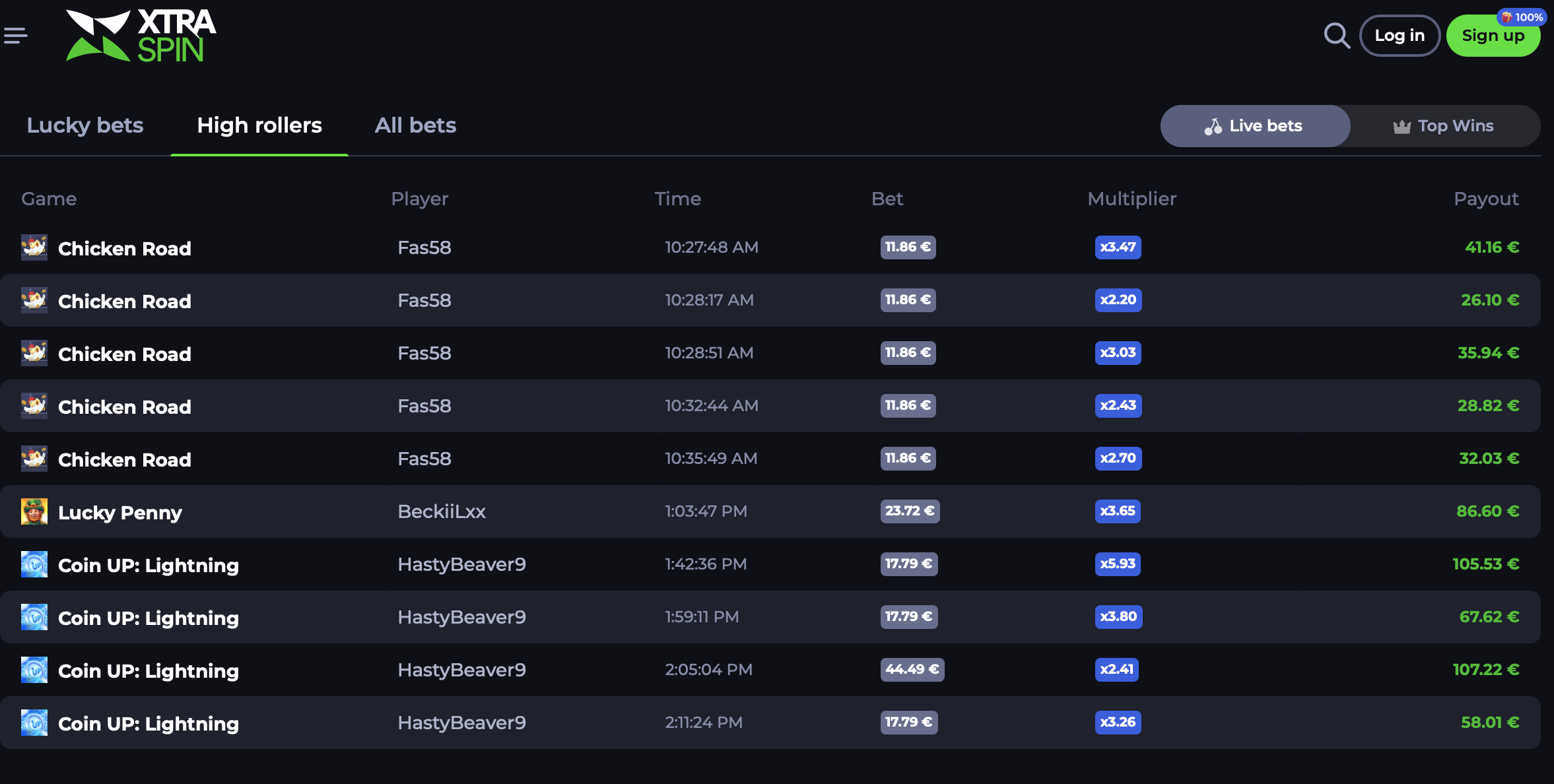The image size is (1554, 784).
Task: Click the Sign up button
Action: click(1493, 36)
